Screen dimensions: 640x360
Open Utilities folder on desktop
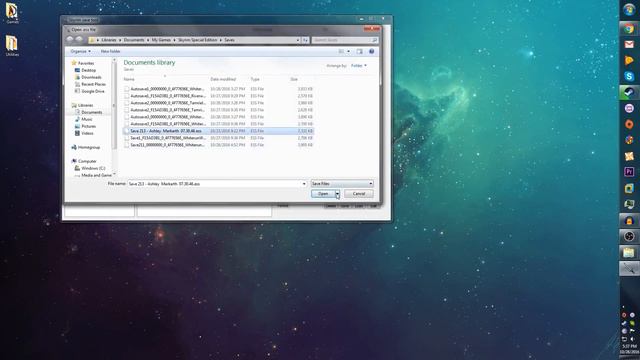tap(12, 45)
